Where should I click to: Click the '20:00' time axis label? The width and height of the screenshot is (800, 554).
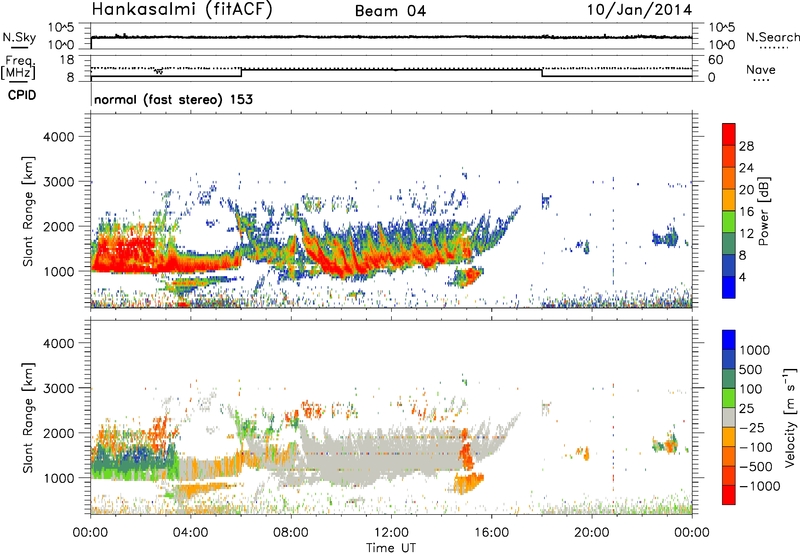[592, 533]
